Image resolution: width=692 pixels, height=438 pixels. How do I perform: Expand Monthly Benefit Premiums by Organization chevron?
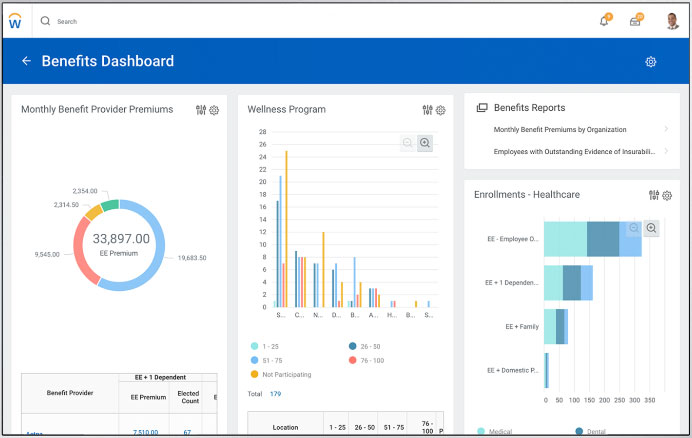pyautogui.click(x=666, y=129)
